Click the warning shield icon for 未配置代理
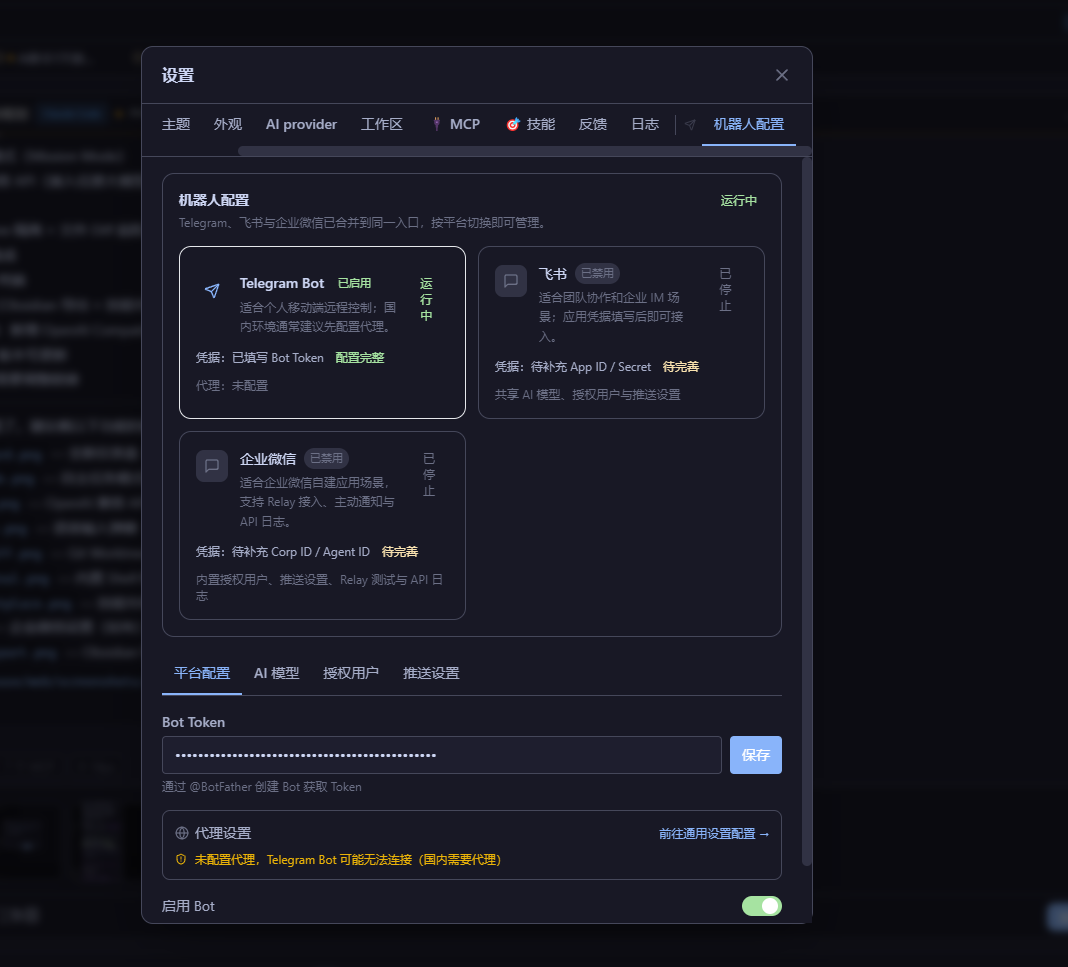 (182, 859)
